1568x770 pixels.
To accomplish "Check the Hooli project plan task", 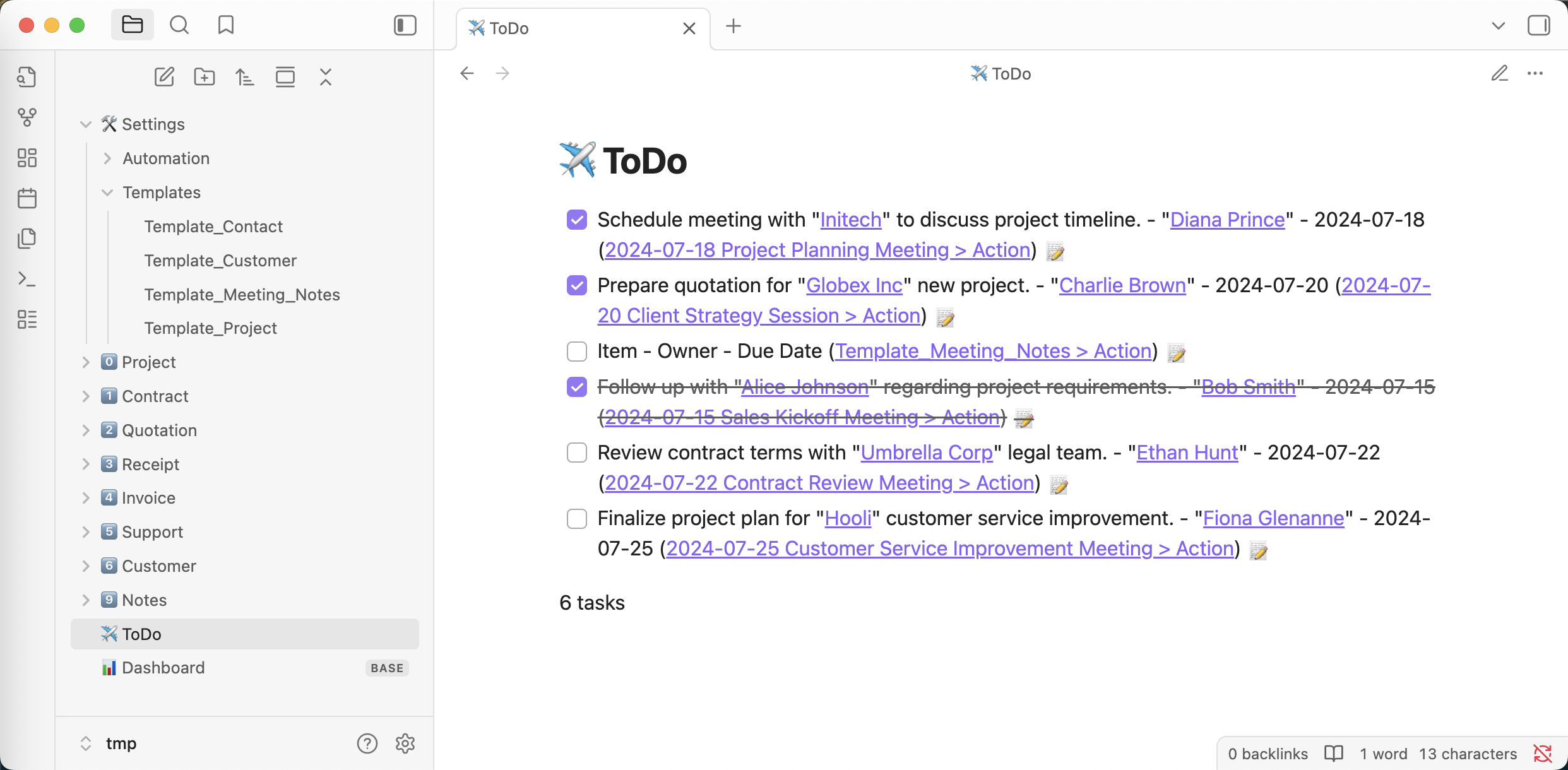I will point(577,518).
